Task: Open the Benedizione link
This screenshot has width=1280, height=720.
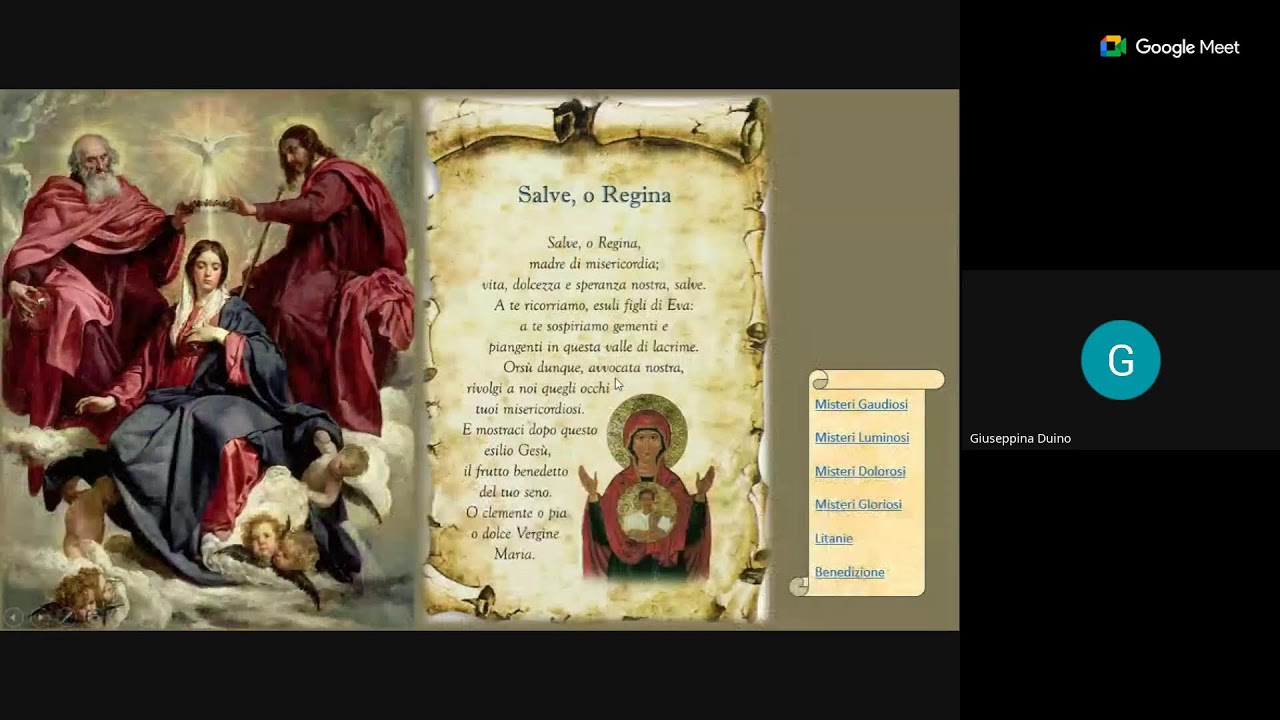Action: click(849, 572)
